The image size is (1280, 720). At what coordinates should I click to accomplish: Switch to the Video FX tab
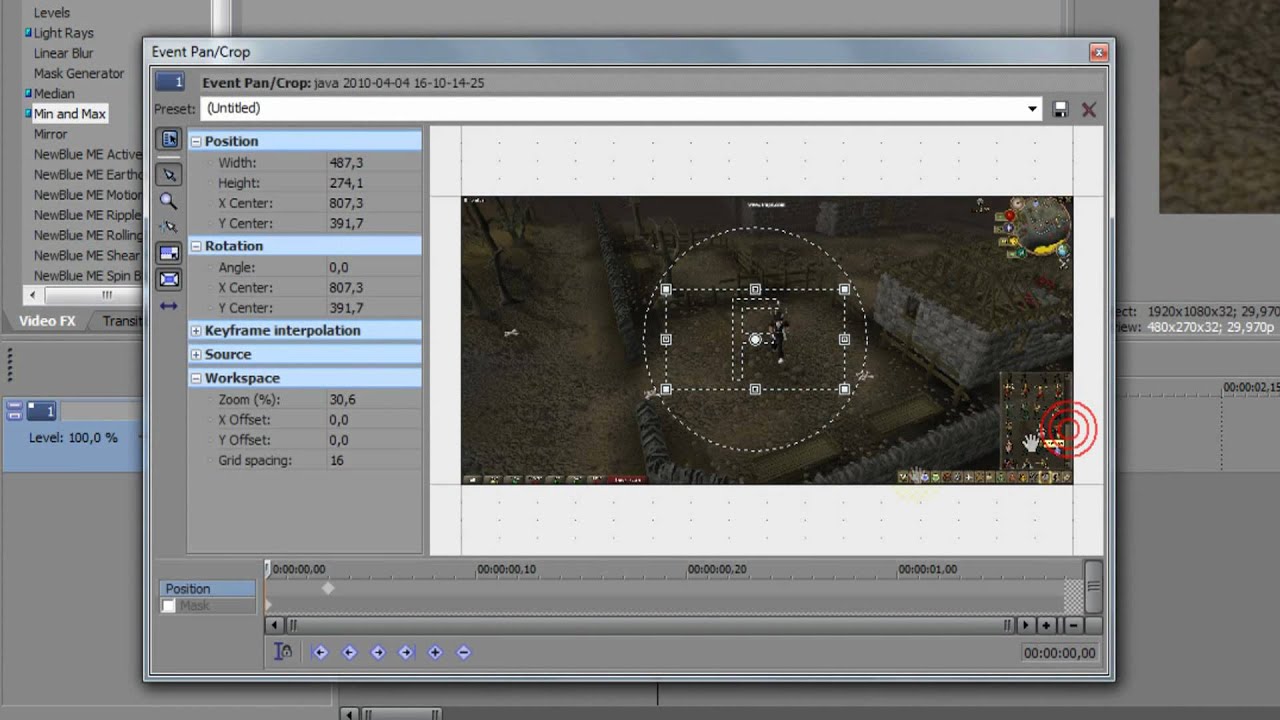click(x=47, y=321)
